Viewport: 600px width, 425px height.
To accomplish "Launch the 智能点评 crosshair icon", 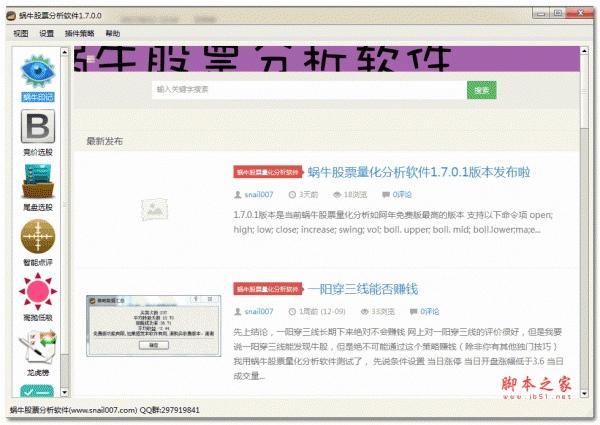I will pyautogui.click(x=38, y=236).
